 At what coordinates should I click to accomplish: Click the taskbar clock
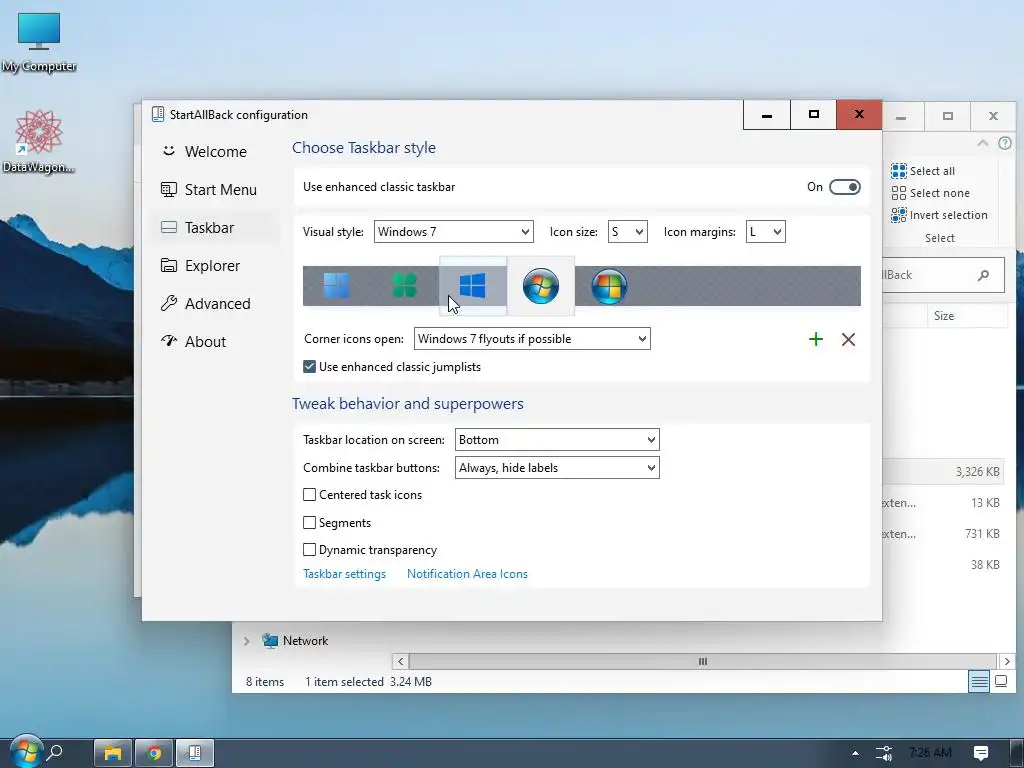[x=931, y=753]
